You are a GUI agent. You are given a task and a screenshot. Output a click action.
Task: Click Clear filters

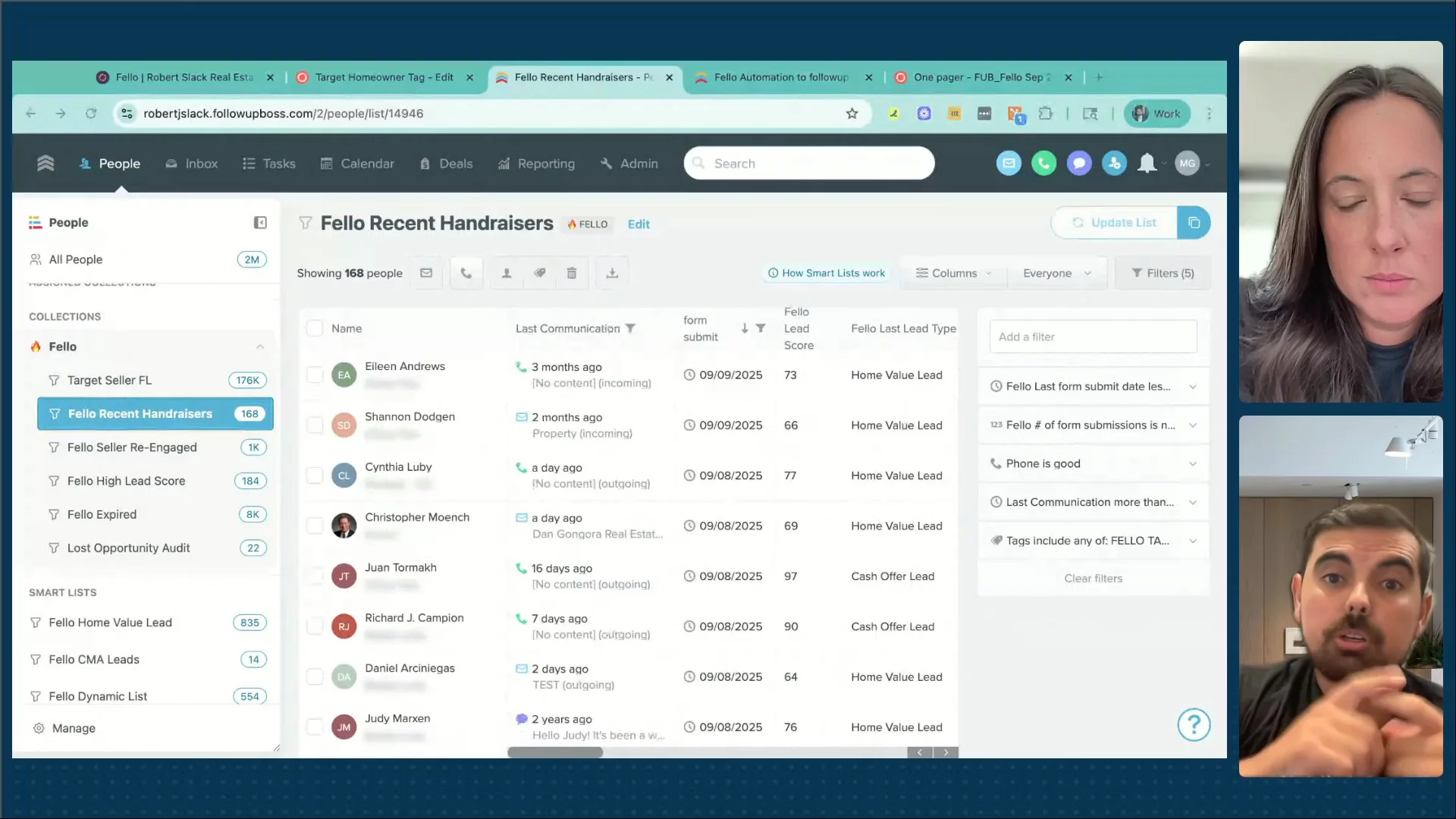[x=1093, y=579]
